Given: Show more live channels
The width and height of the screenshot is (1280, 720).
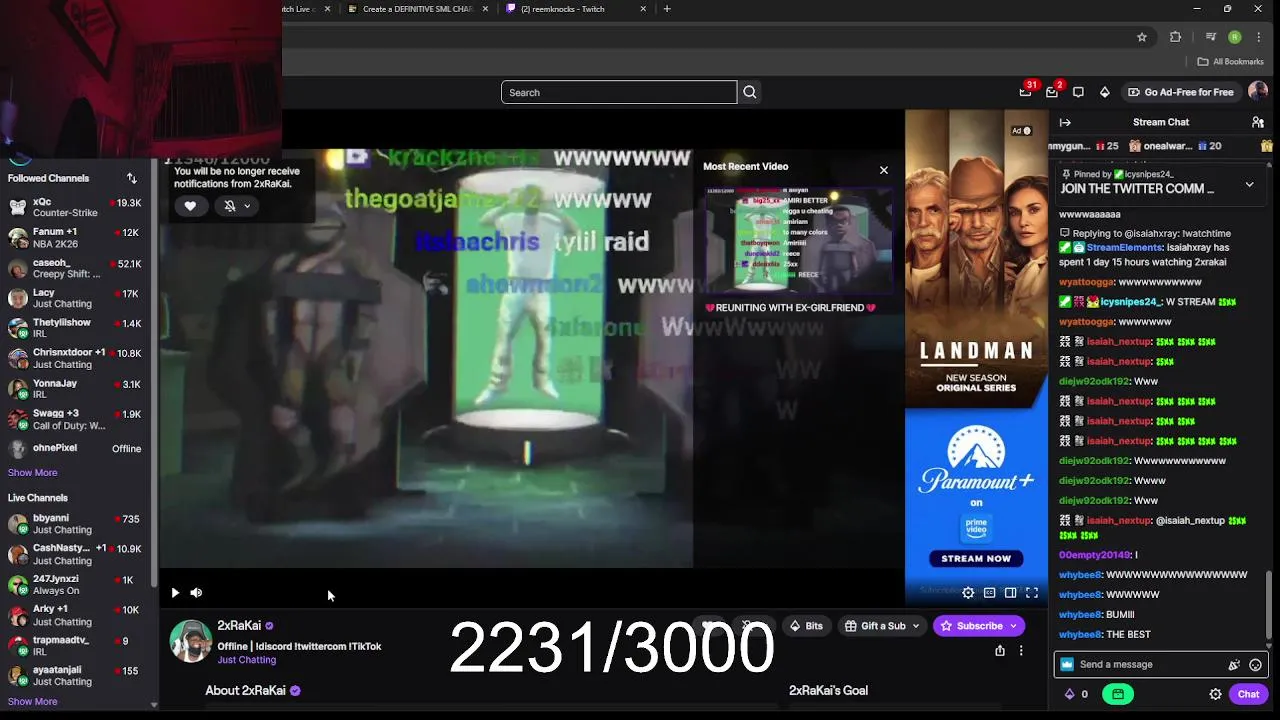Looking at the screenshot, I should [32, 701].
